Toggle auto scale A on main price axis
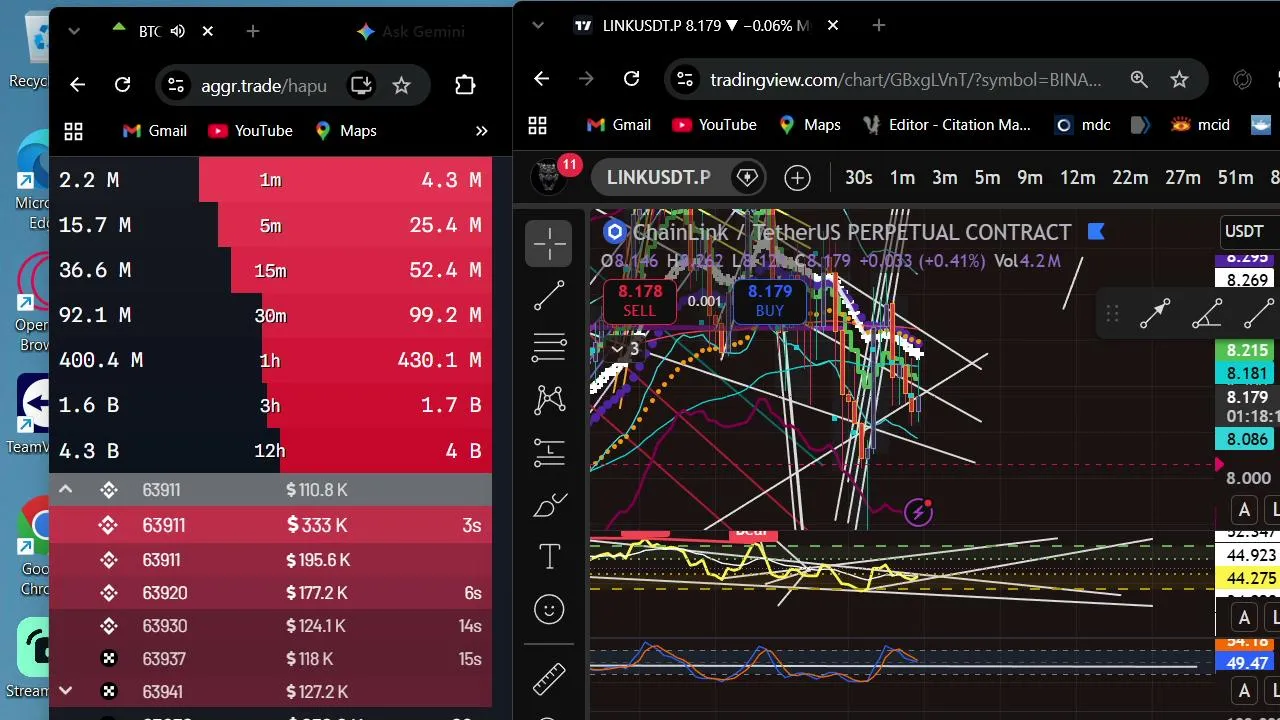This screenshot has height=720, width=1280. click(x=1244, y=510)
